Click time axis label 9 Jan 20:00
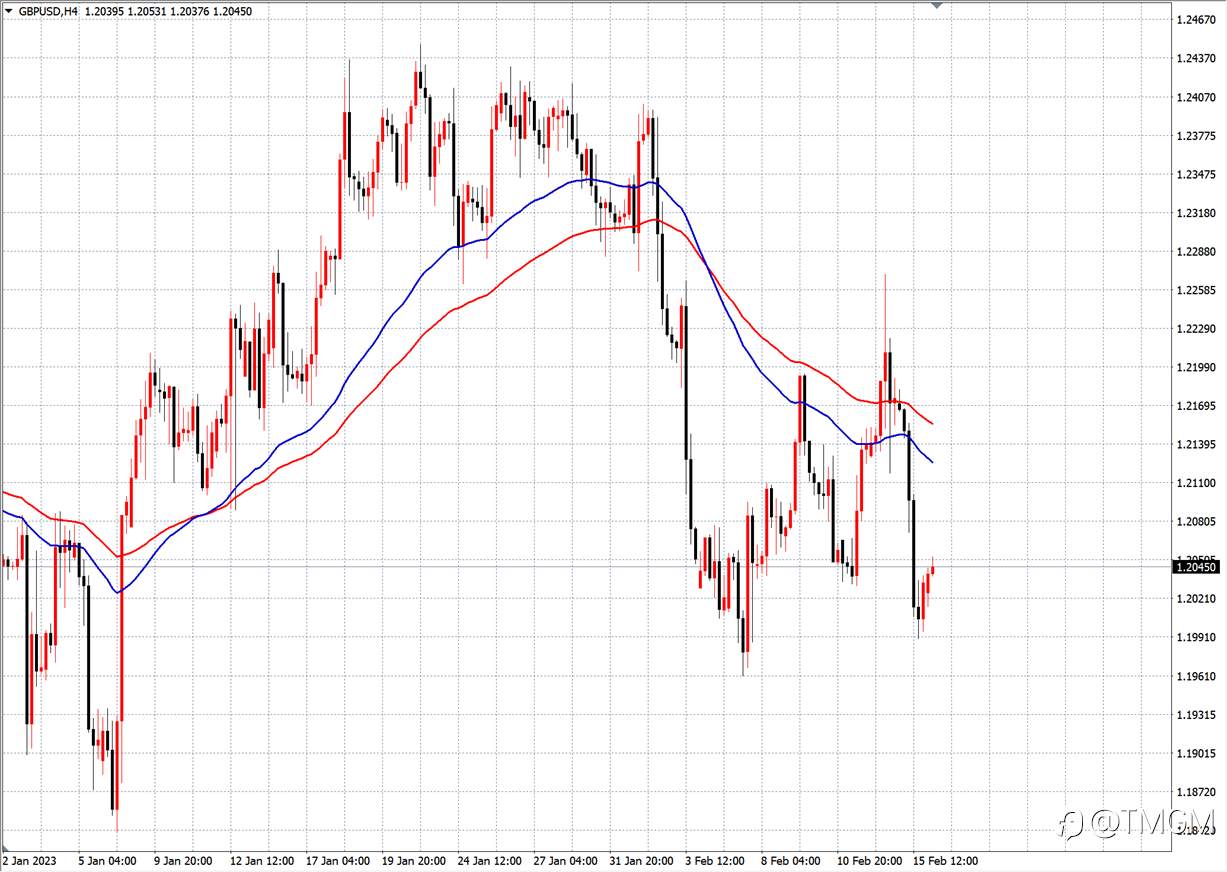1227x872 pixels. pyautogui.click(x=183, y=860)
